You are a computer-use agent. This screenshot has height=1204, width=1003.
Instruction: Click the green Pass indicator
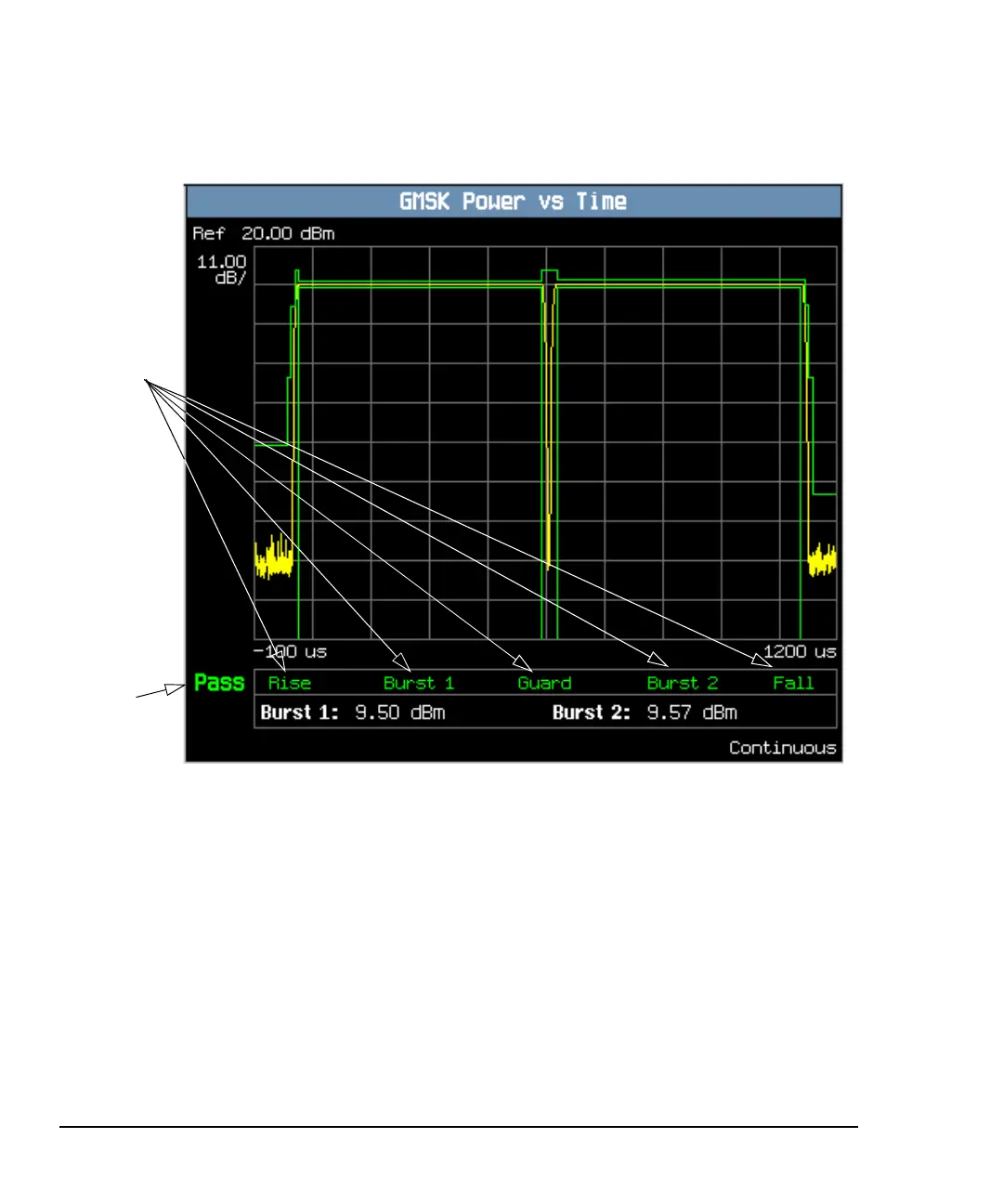[x=219, y=683]
